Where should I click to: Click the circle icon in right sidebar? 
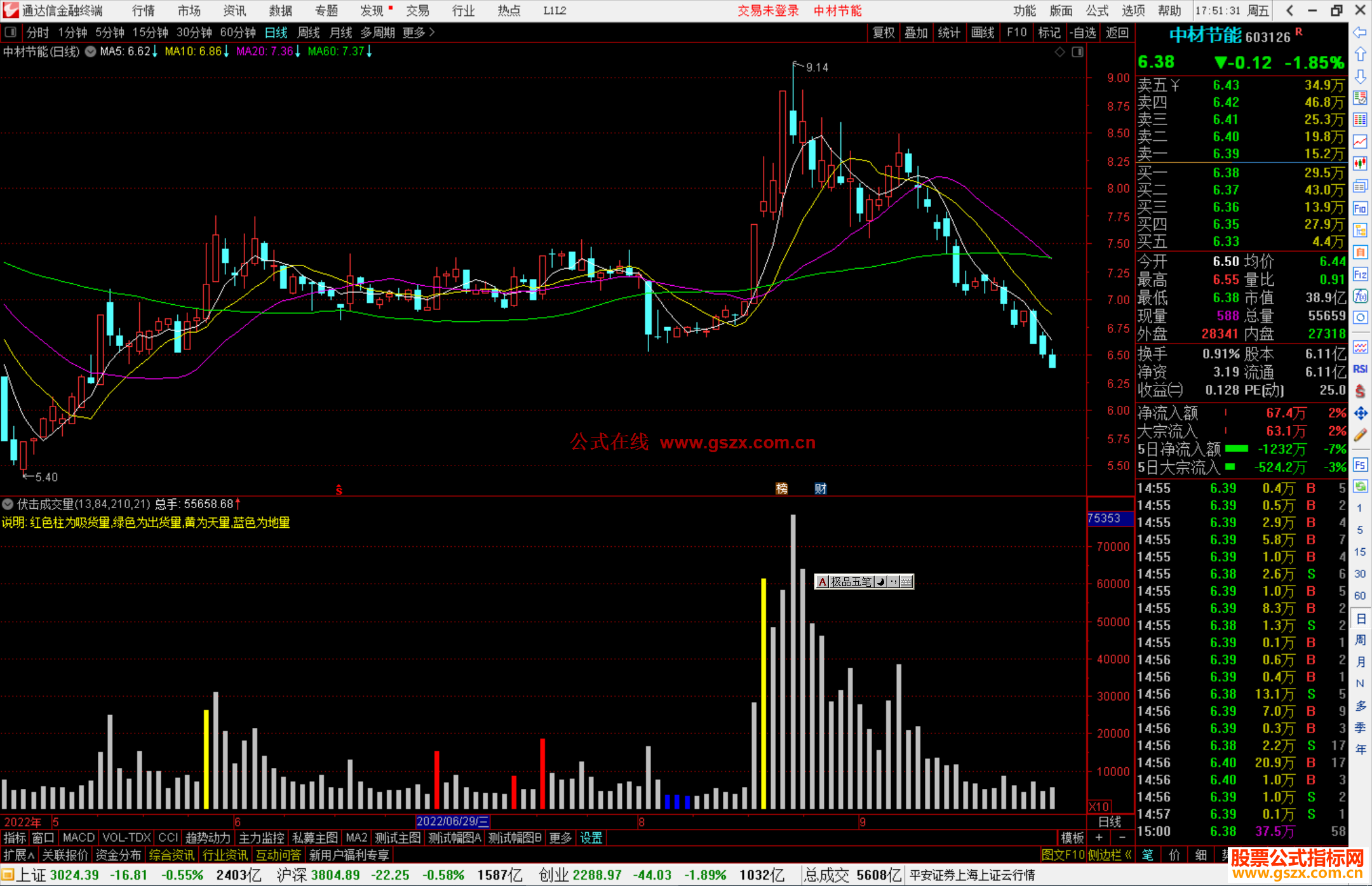(x=1360, y=318)
